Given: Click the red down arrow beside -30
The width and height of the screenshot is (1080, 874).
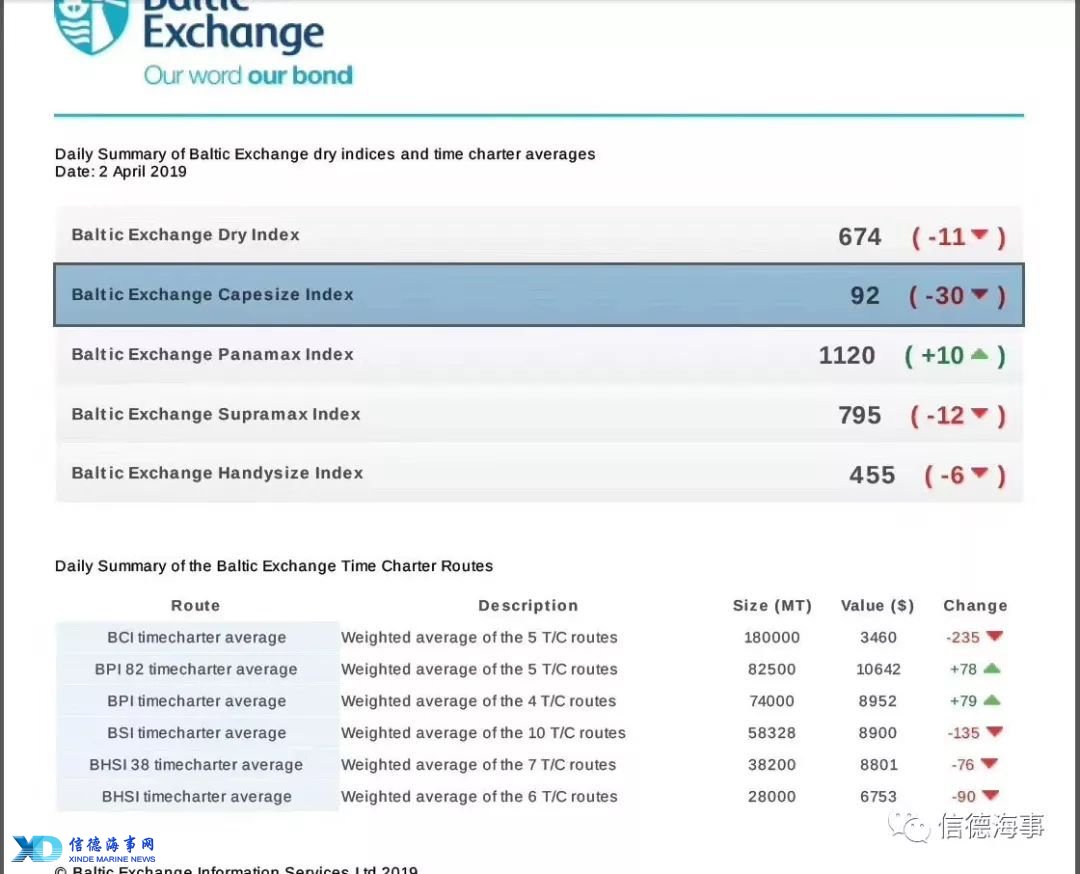Looking at the screenshot, I should coord(979,295).
